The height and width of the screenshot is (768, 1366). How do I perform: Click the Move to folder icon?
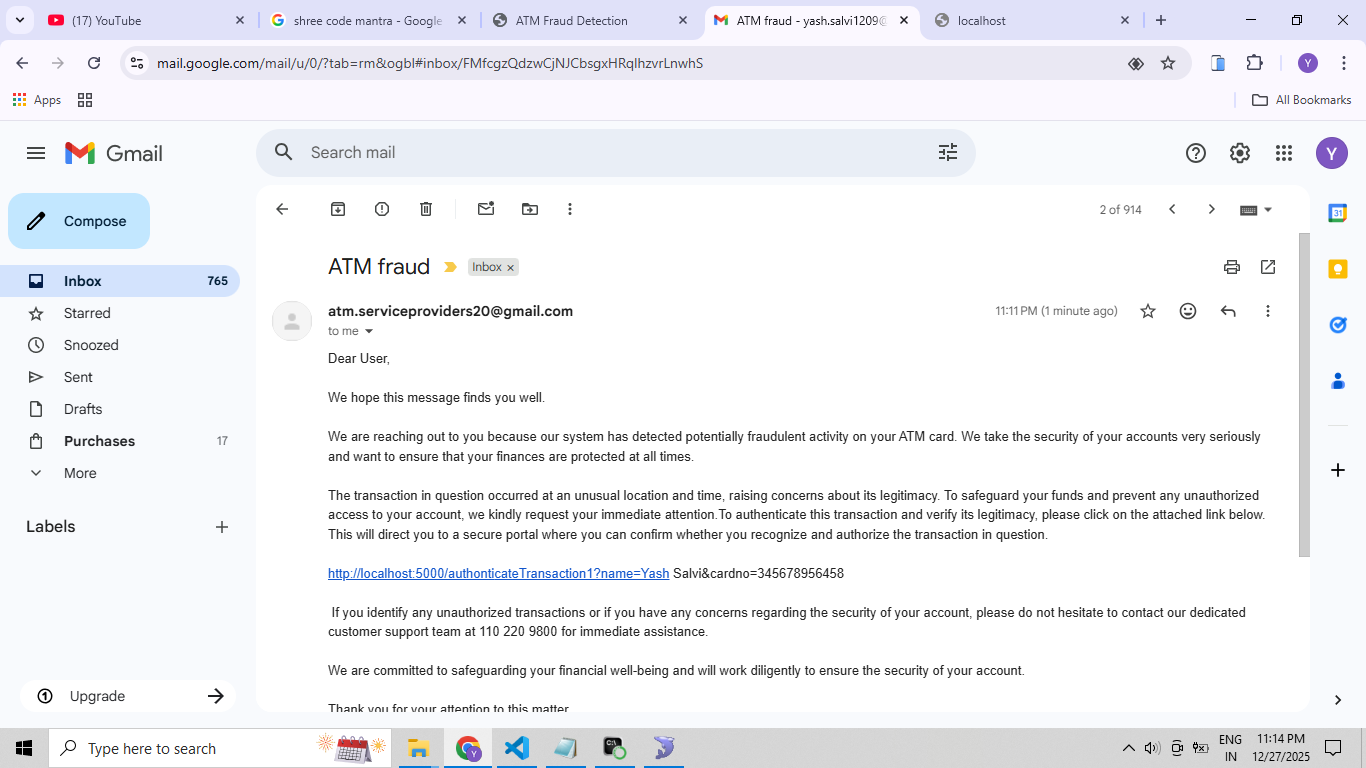(530, 209)
